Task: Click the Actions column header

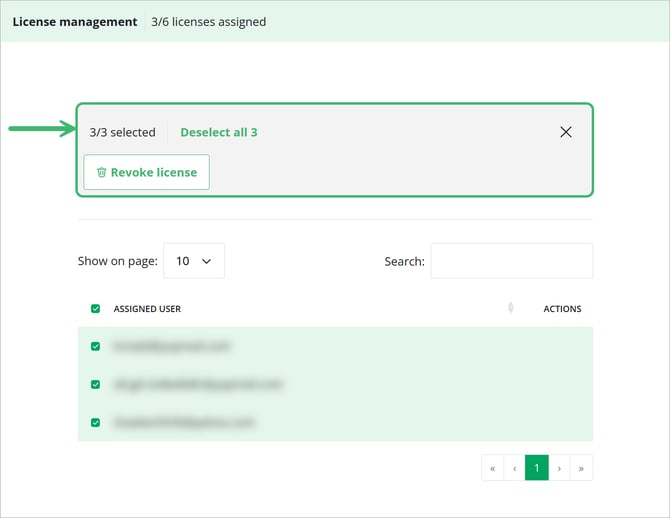Action: 562,309
